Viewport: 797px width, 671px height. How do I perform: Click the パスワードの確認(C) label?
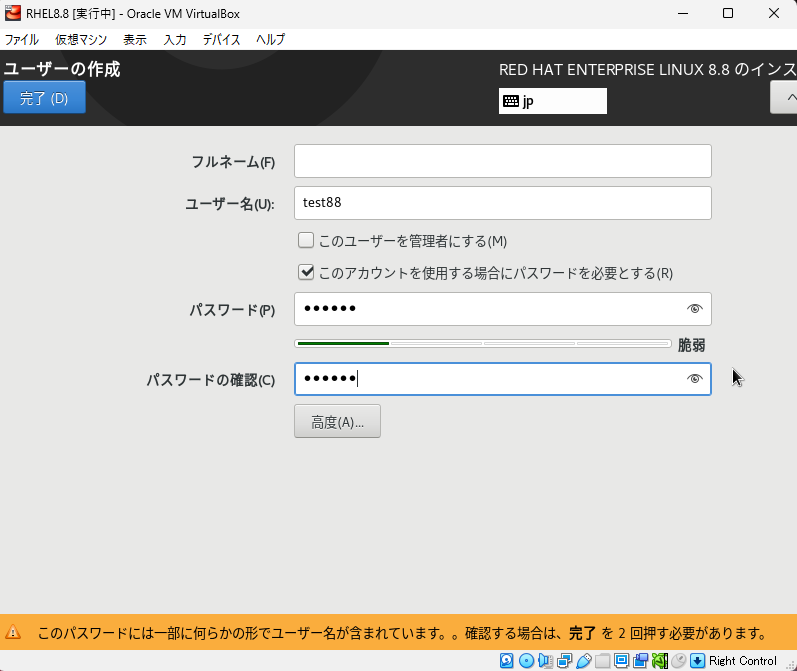coord(211,380)
